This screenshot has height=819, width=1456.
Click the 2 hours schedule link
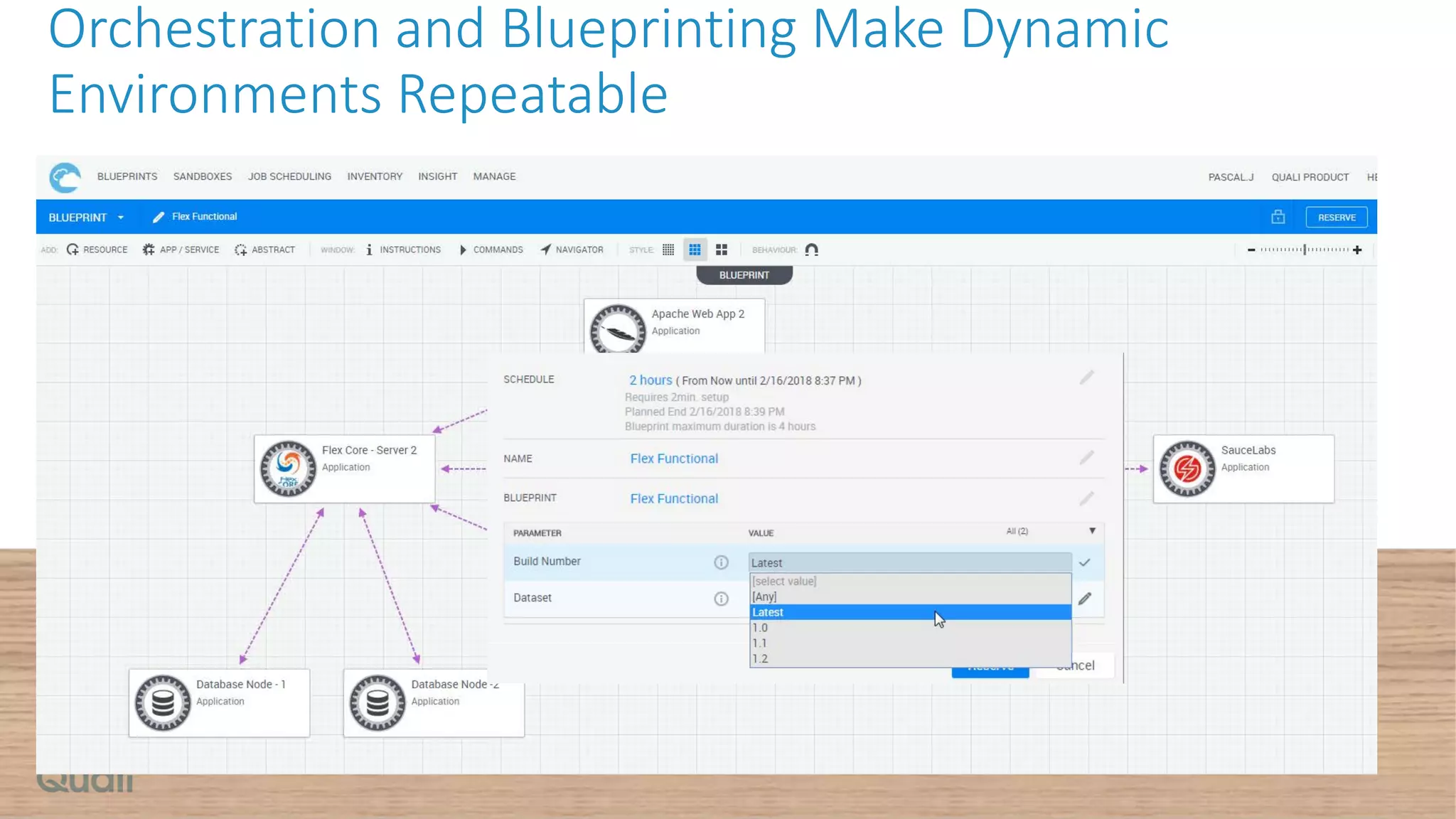(x=651, y=380)
